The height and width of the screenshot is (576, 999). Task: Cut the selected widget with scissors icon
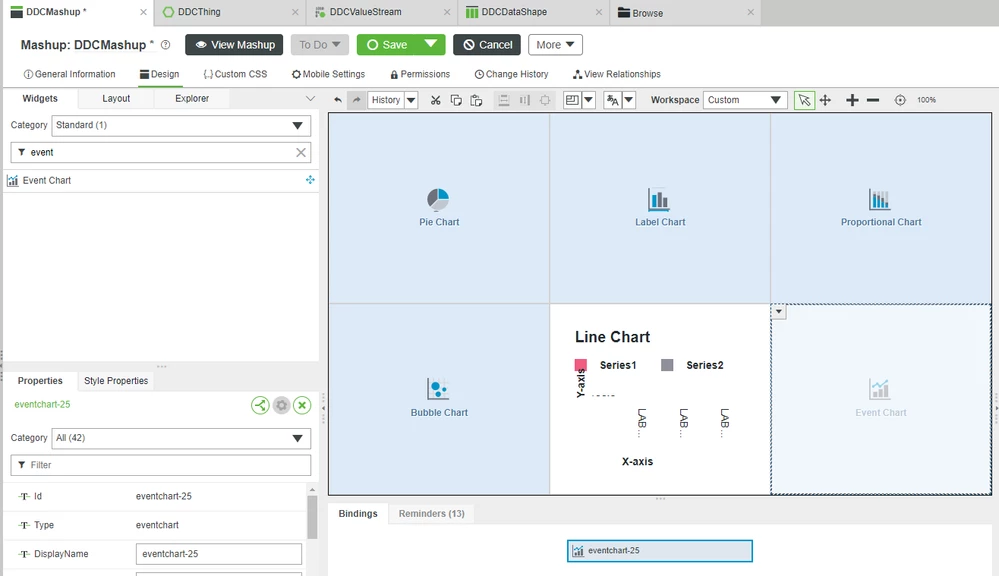(x=436, y=100)
